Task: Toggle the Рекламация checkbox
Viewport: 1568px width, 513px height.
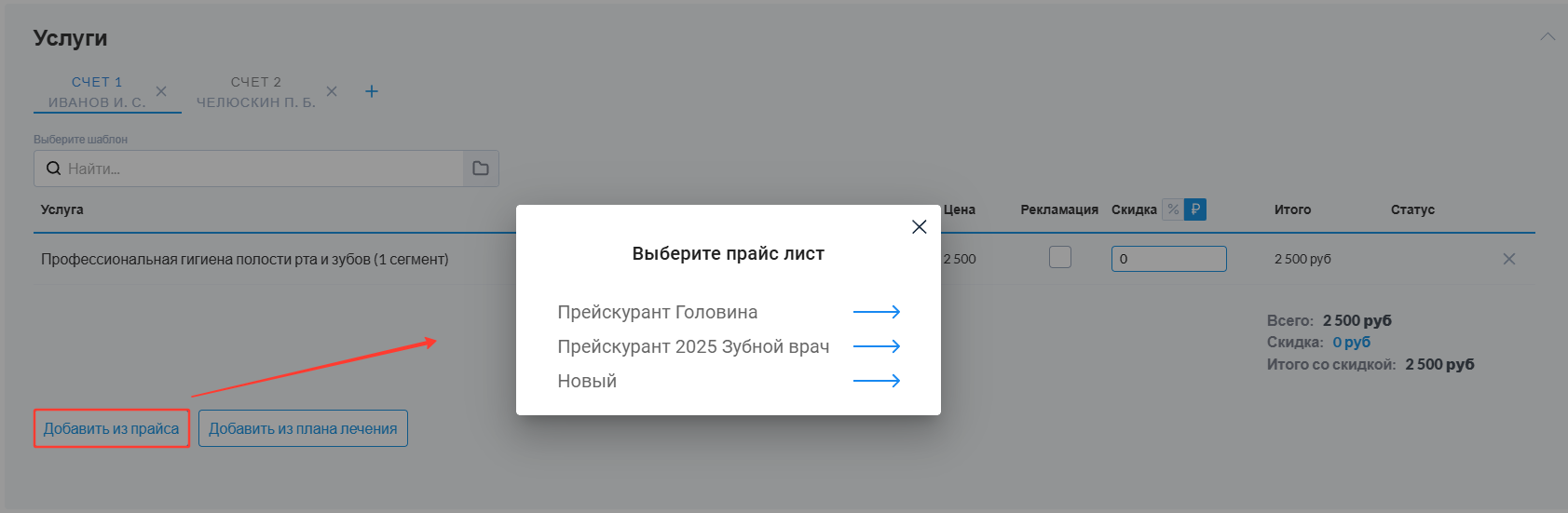Action: pyautogui.click(x=1060, y=257)
